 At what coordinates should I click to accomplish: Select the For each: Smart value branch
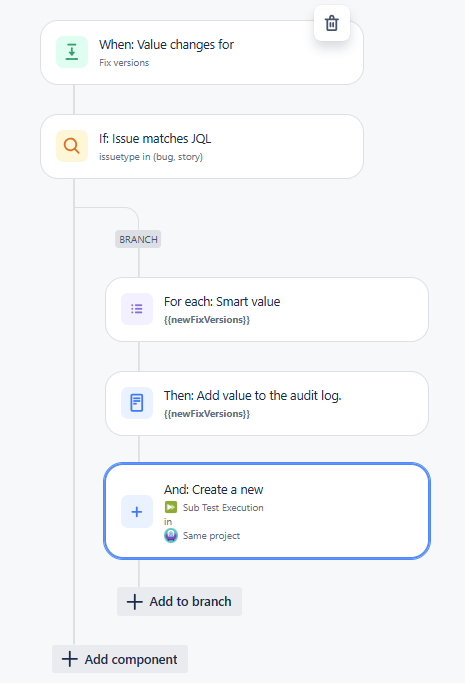click(266, 309)
